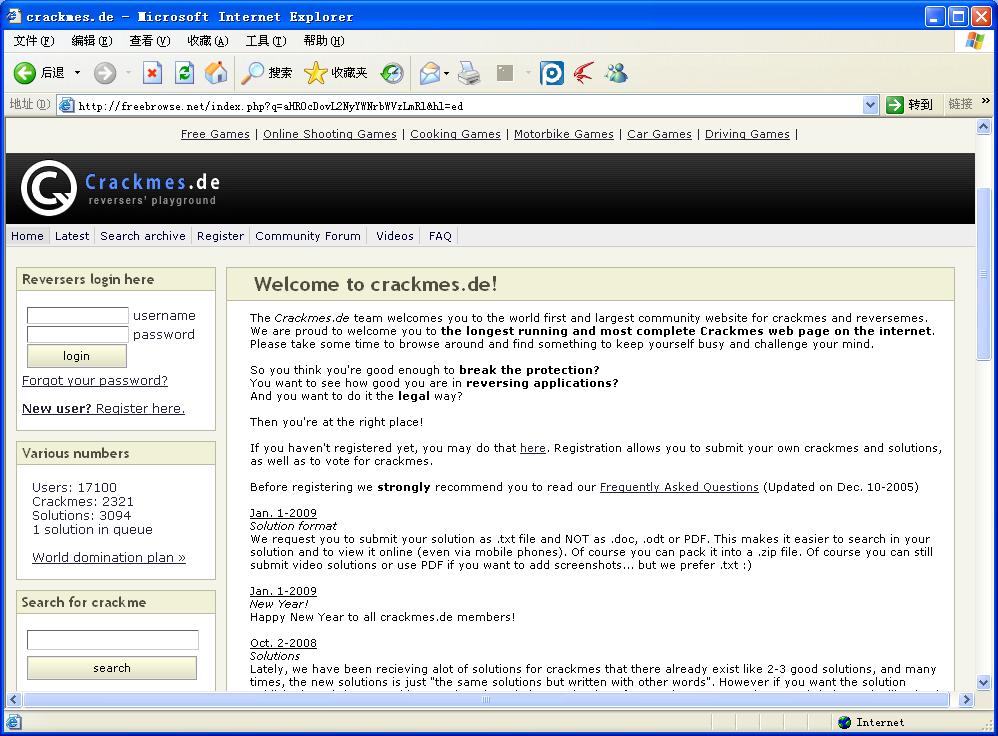This screenshot has width=998, height=736.
Task: Open the Car Games link
Action: (x=659, y=134)
